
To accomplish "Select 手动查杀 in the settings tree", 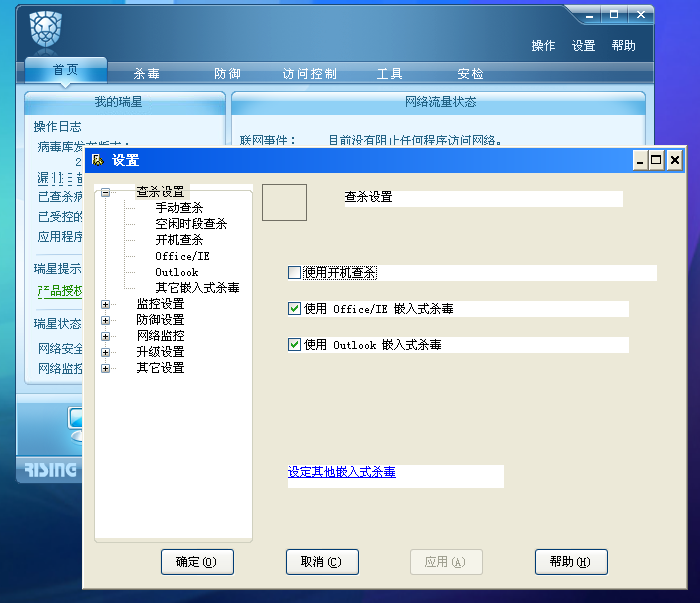I will pos(179,208).
